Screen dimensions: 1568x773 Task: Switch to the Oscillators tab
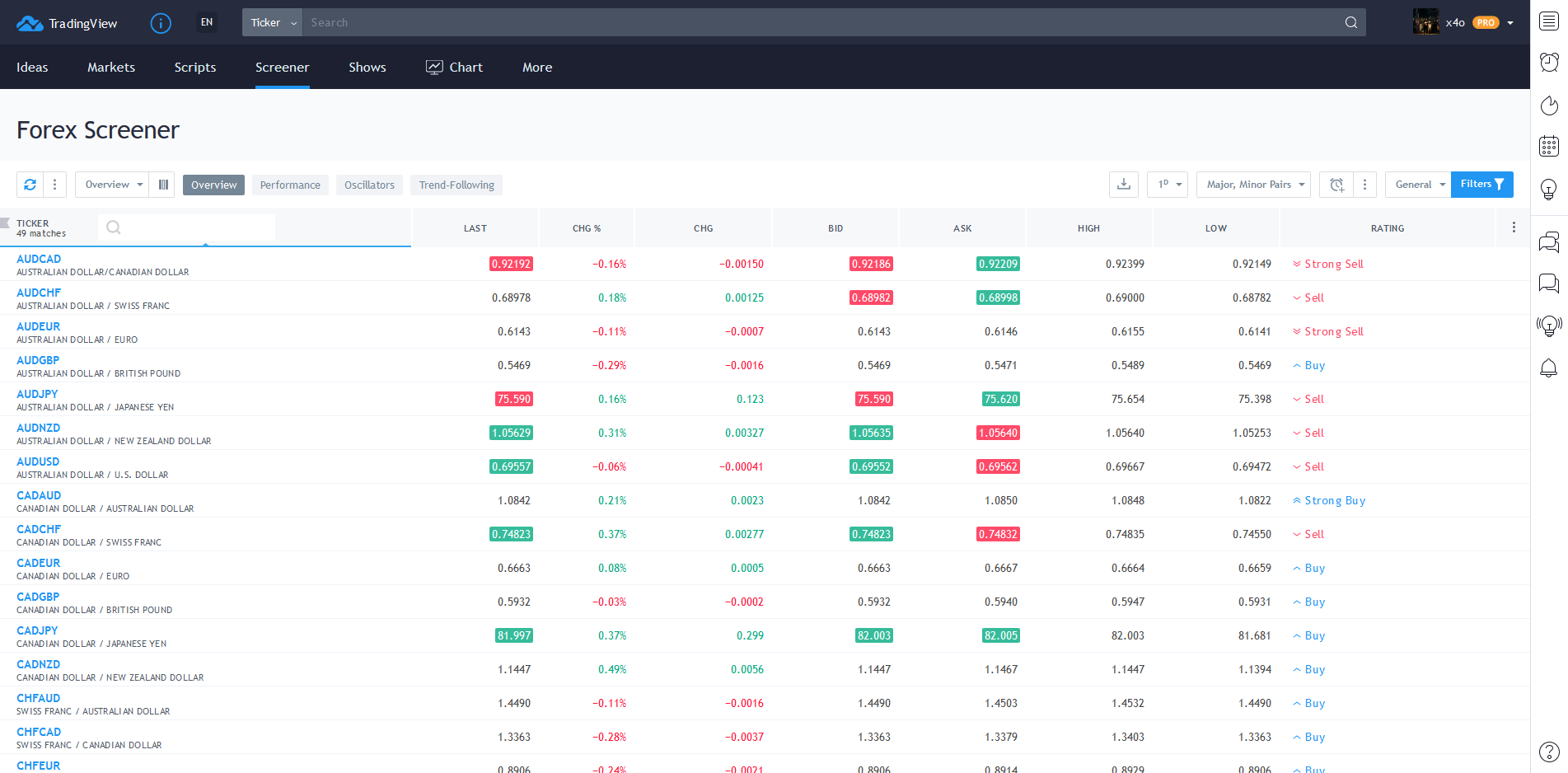369,185
